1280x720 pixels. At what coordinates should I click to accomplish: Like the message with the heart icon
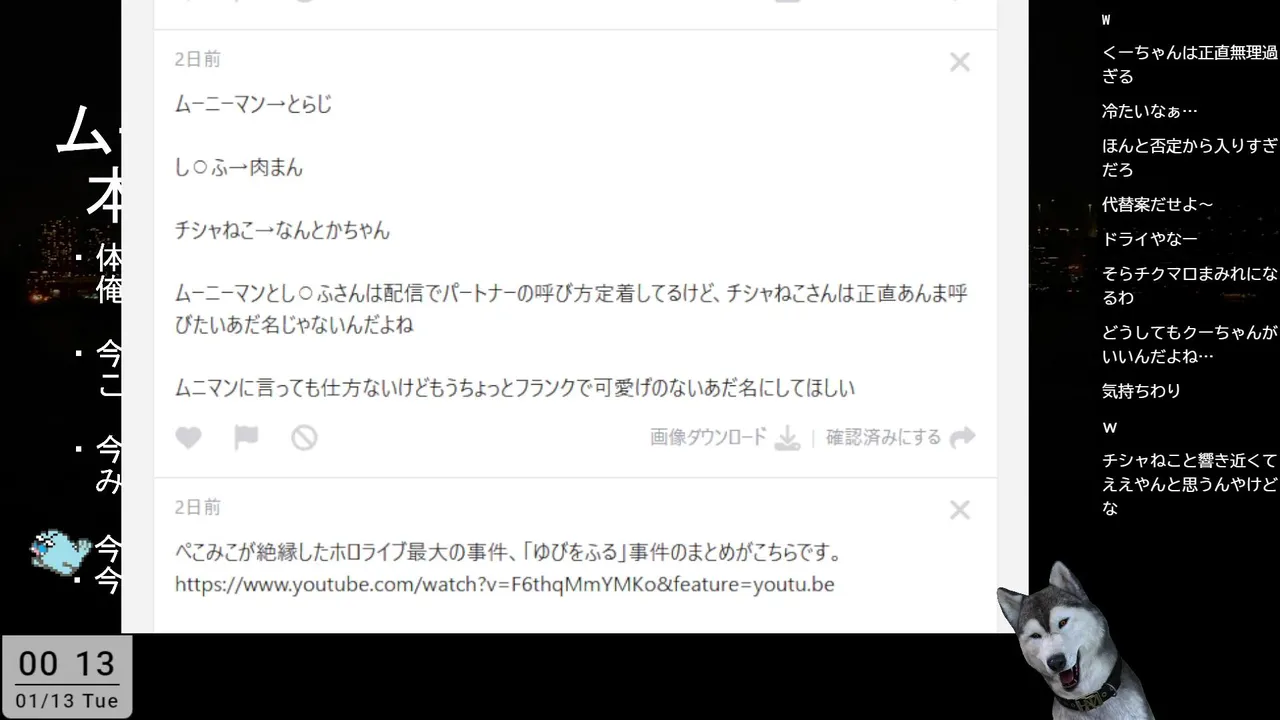pos(188,438)
